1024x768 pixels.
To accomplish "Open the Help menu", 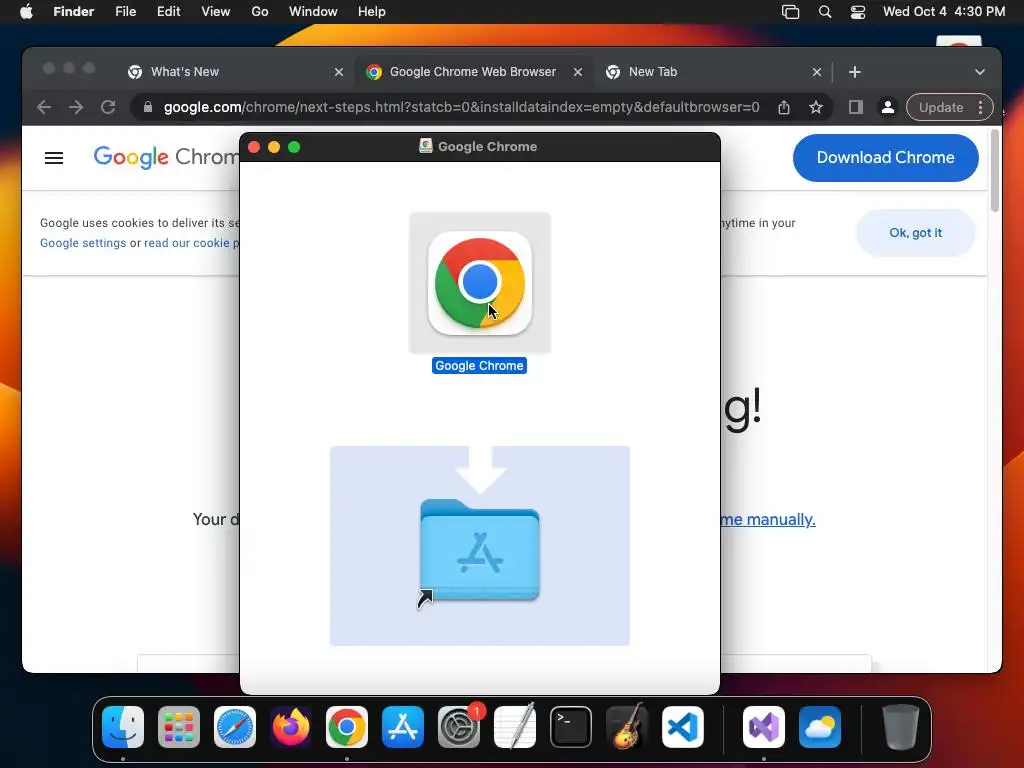I will click(x=372, y=12).
